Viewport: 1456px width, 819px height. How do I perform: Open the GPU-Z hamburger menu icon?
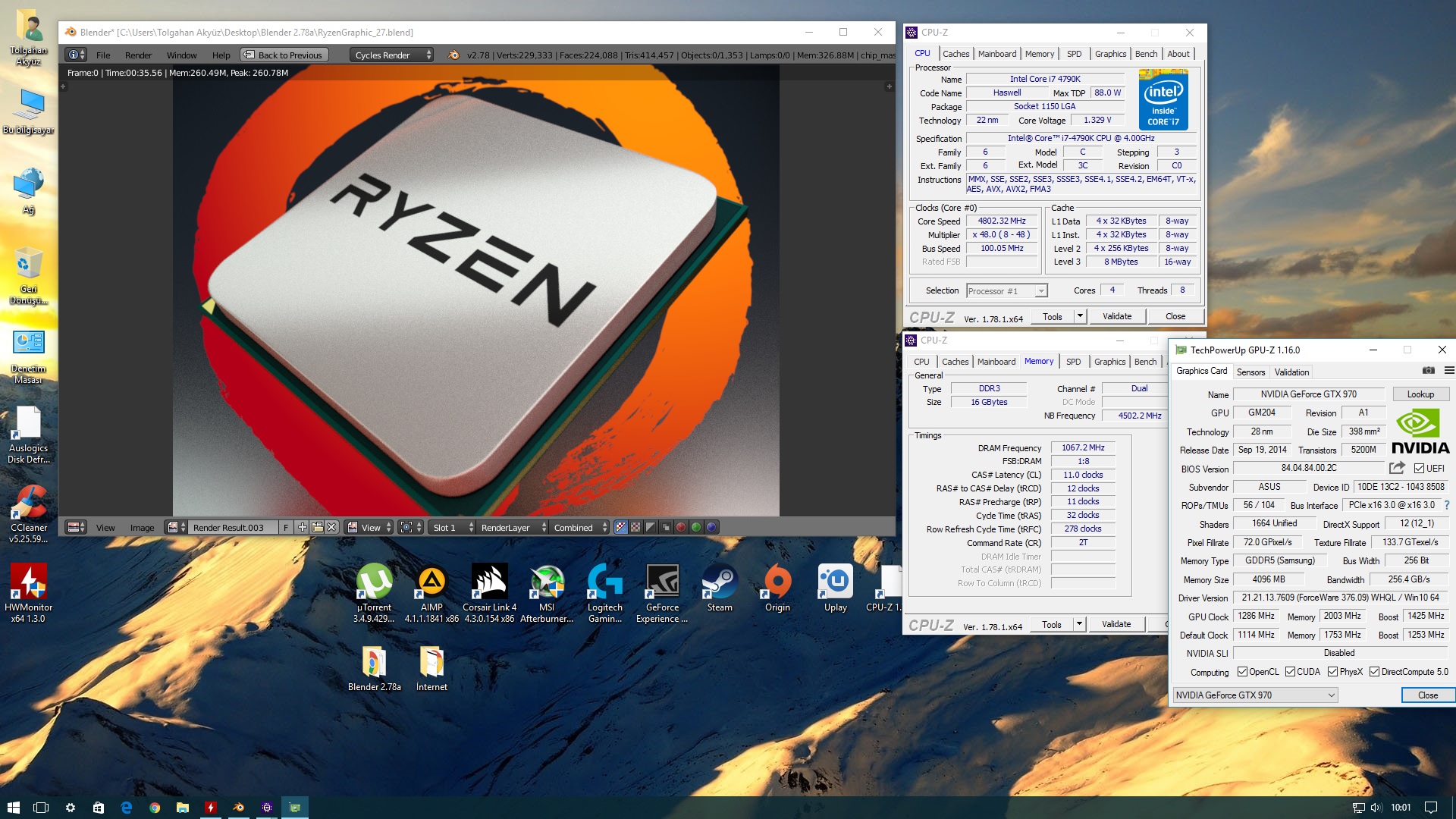click(x=1449, y=370)
